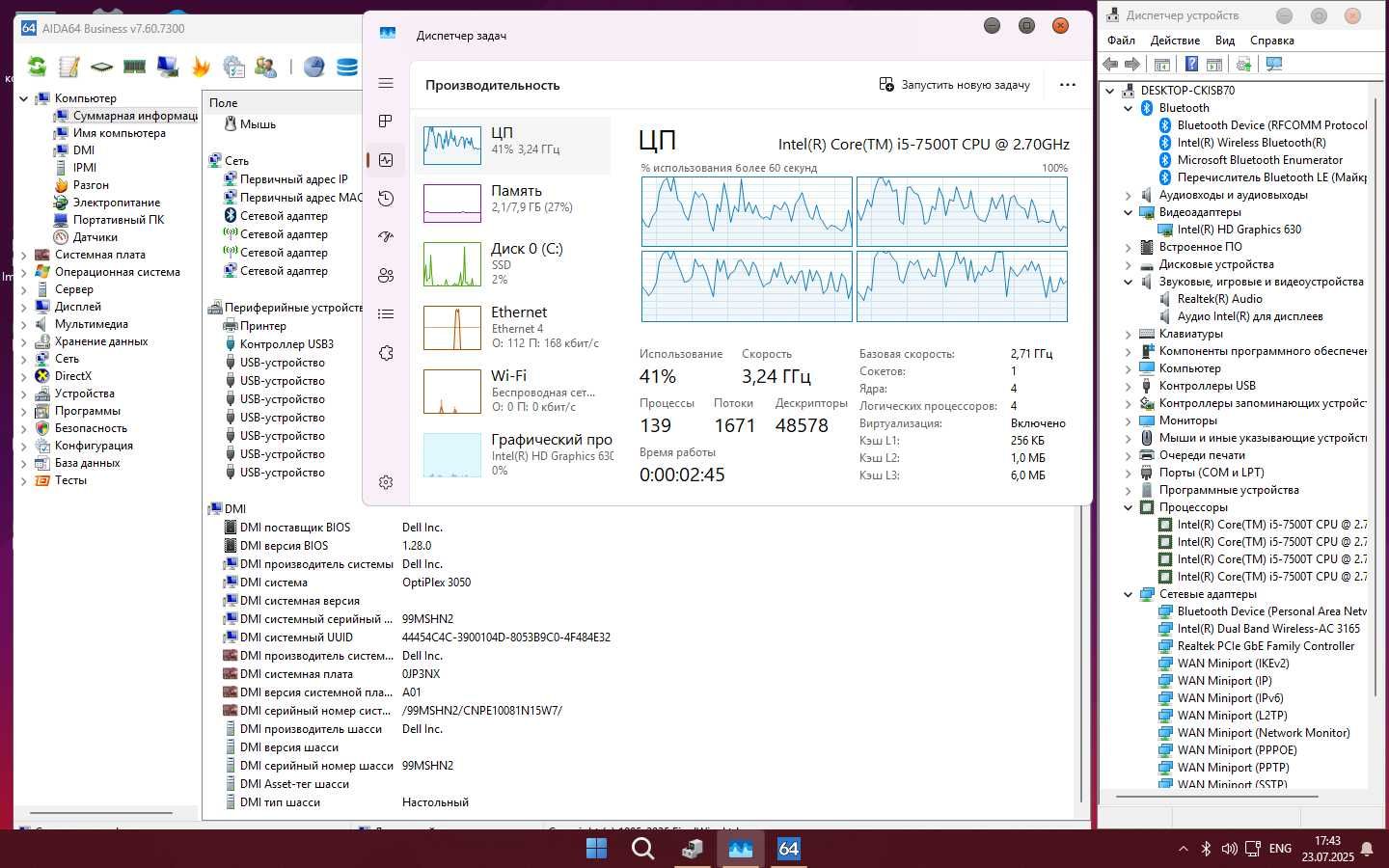Open the Windows Start button on taskbar
1389x868 pixels.
click(x=596, y=849)
